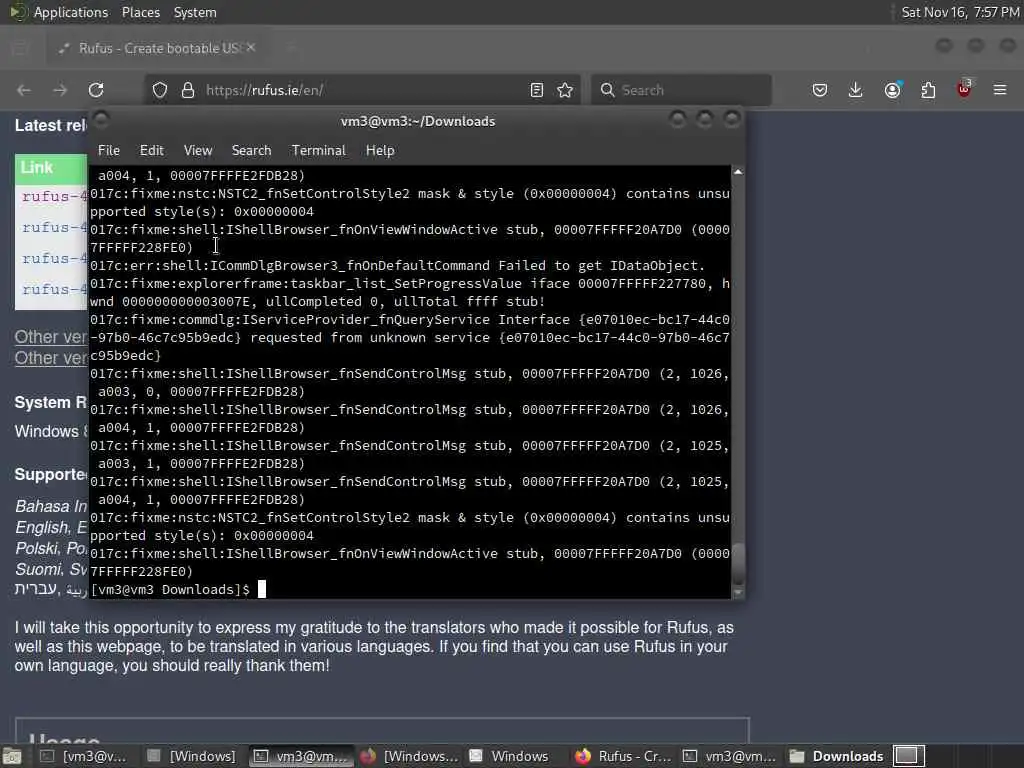Click workspace switcher in bottom panel
Screen dimensions: 1024x768
909,756
